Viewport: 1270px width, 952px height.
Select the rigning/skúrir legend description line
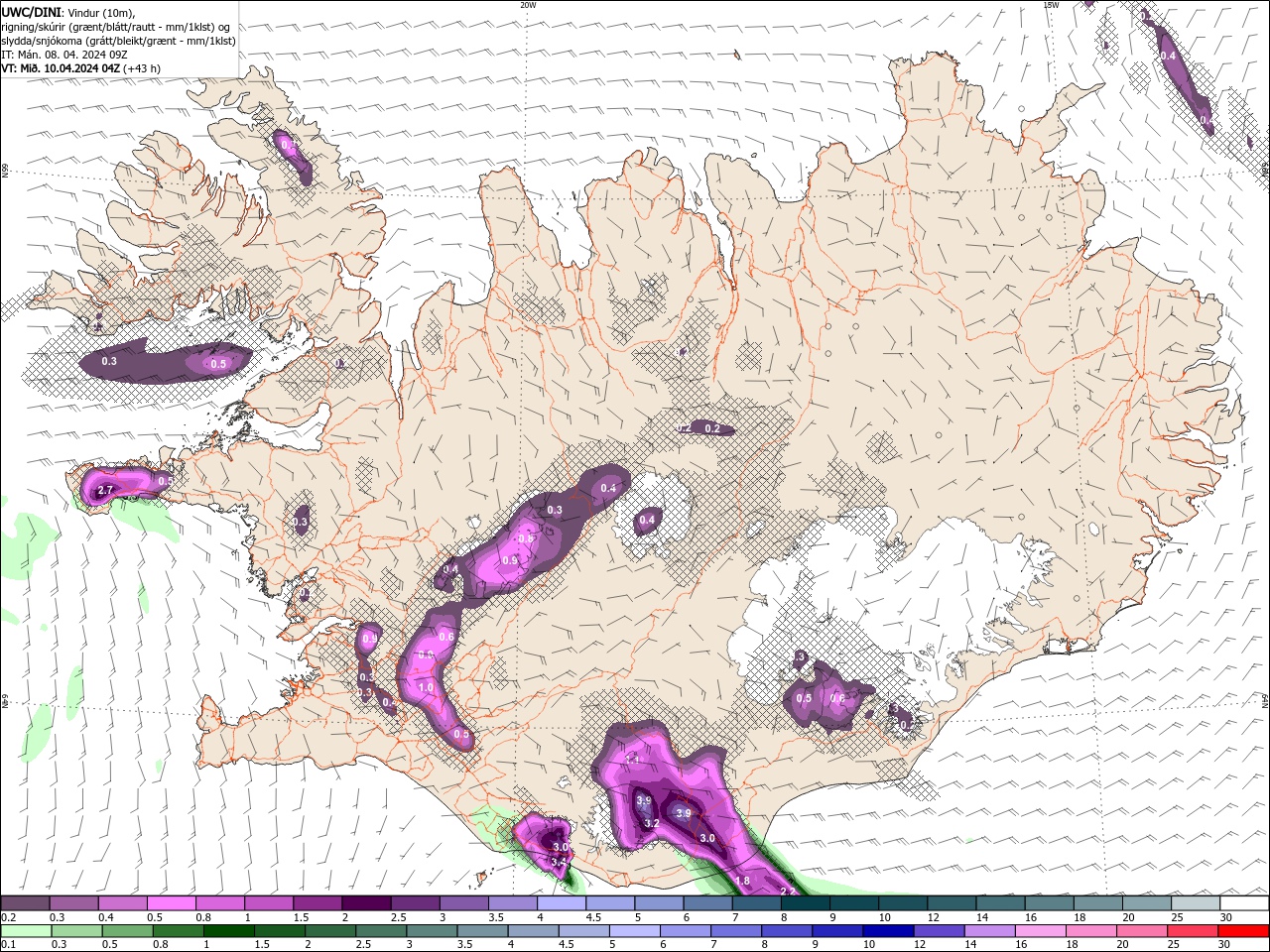click(117, 27)
